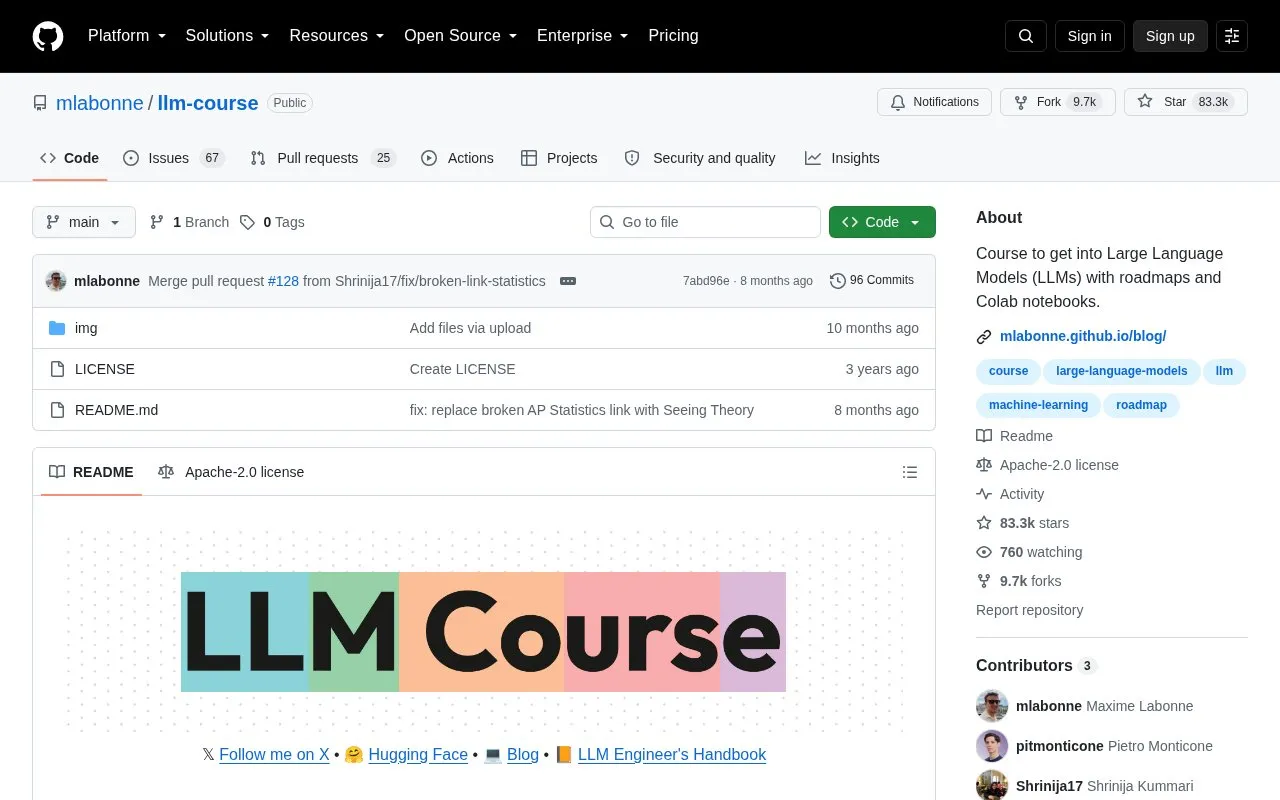This screenshot has height=800, width=1280.
Task: Open the header appearance settings icon
Action: [x=1232, y=36]
